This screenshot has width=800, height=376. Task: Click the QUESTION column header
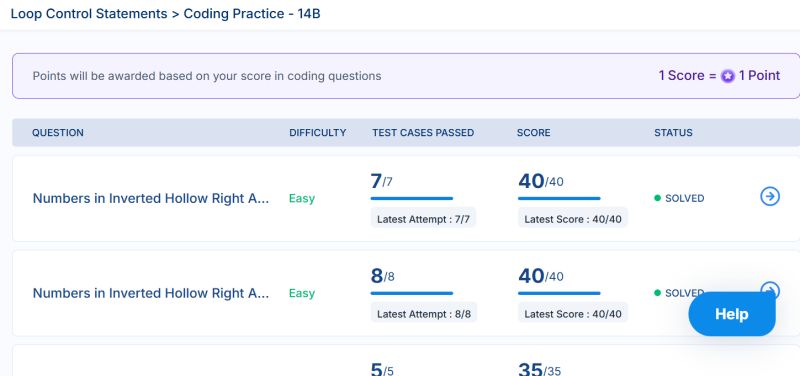point(58,133)
